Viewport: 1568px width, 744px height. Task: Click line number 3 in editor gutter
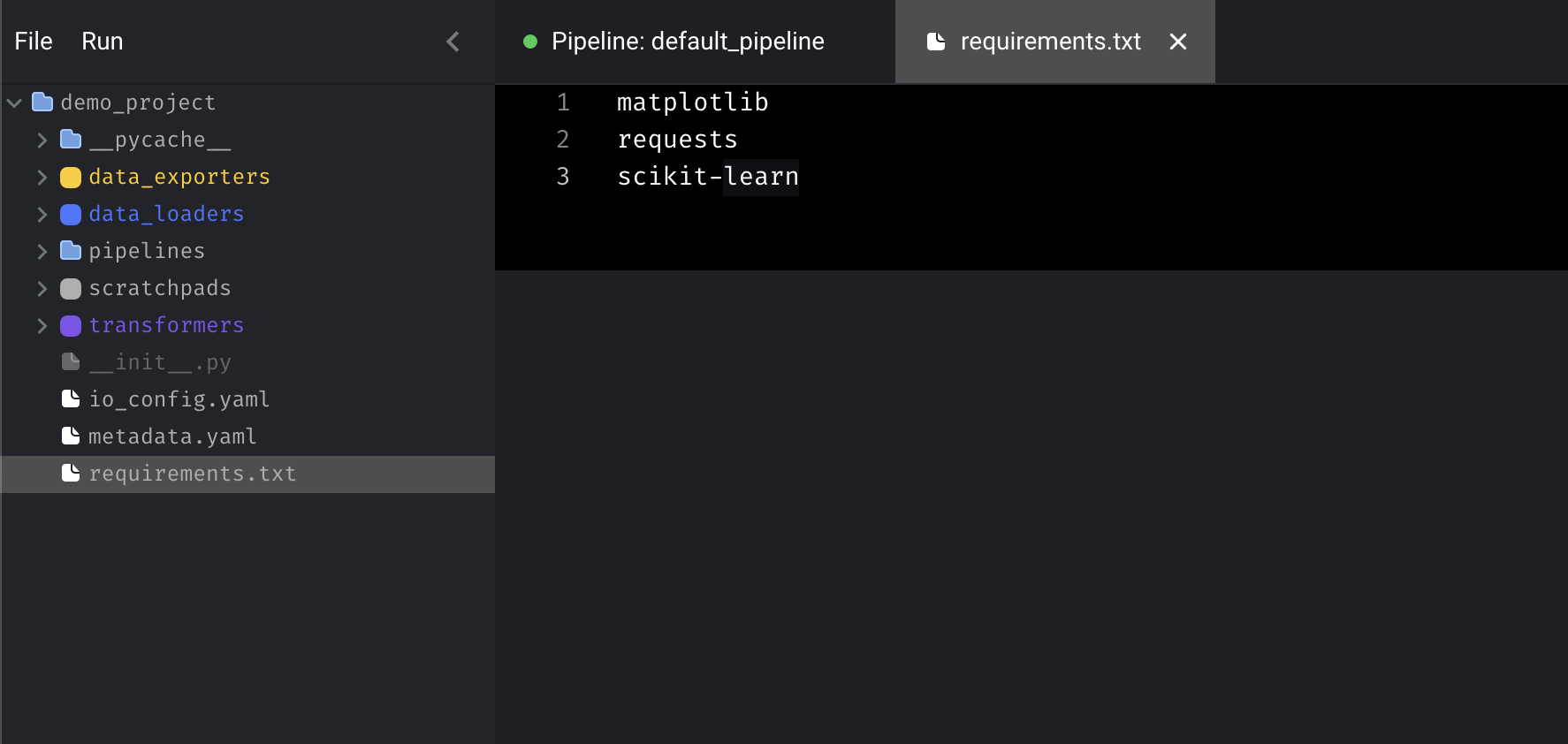click(563, 177)
